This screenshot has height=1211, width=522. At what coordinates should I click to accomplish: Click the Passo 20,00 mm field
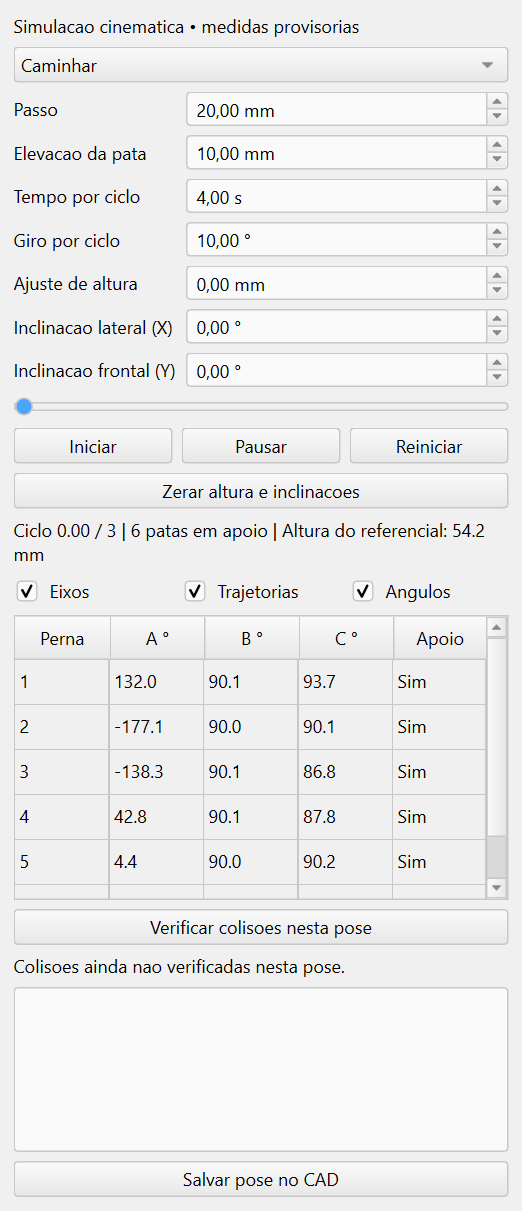337,110
